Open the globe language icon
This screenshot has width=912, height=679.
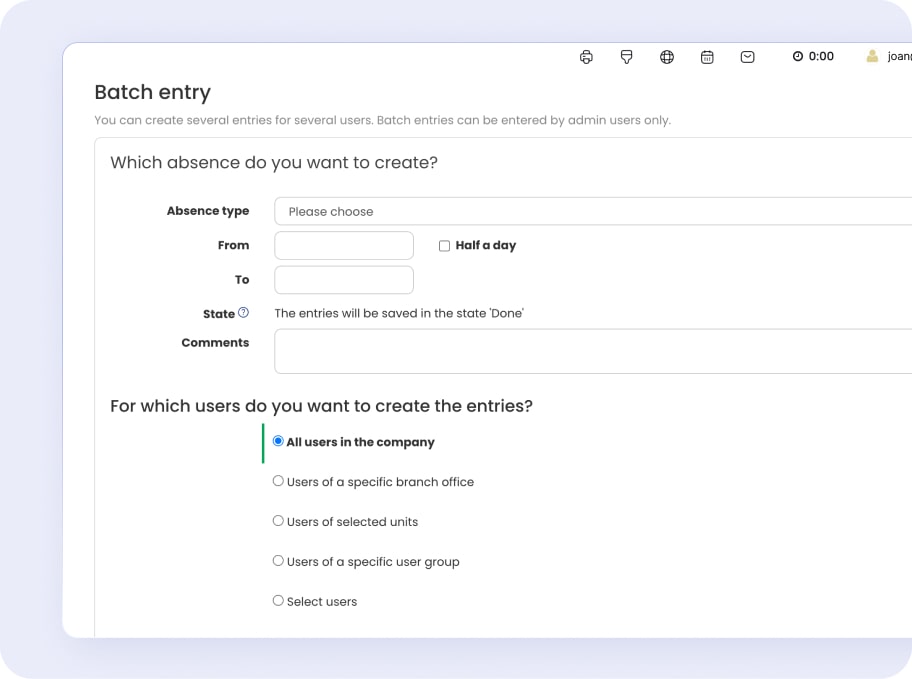[667, 57]
